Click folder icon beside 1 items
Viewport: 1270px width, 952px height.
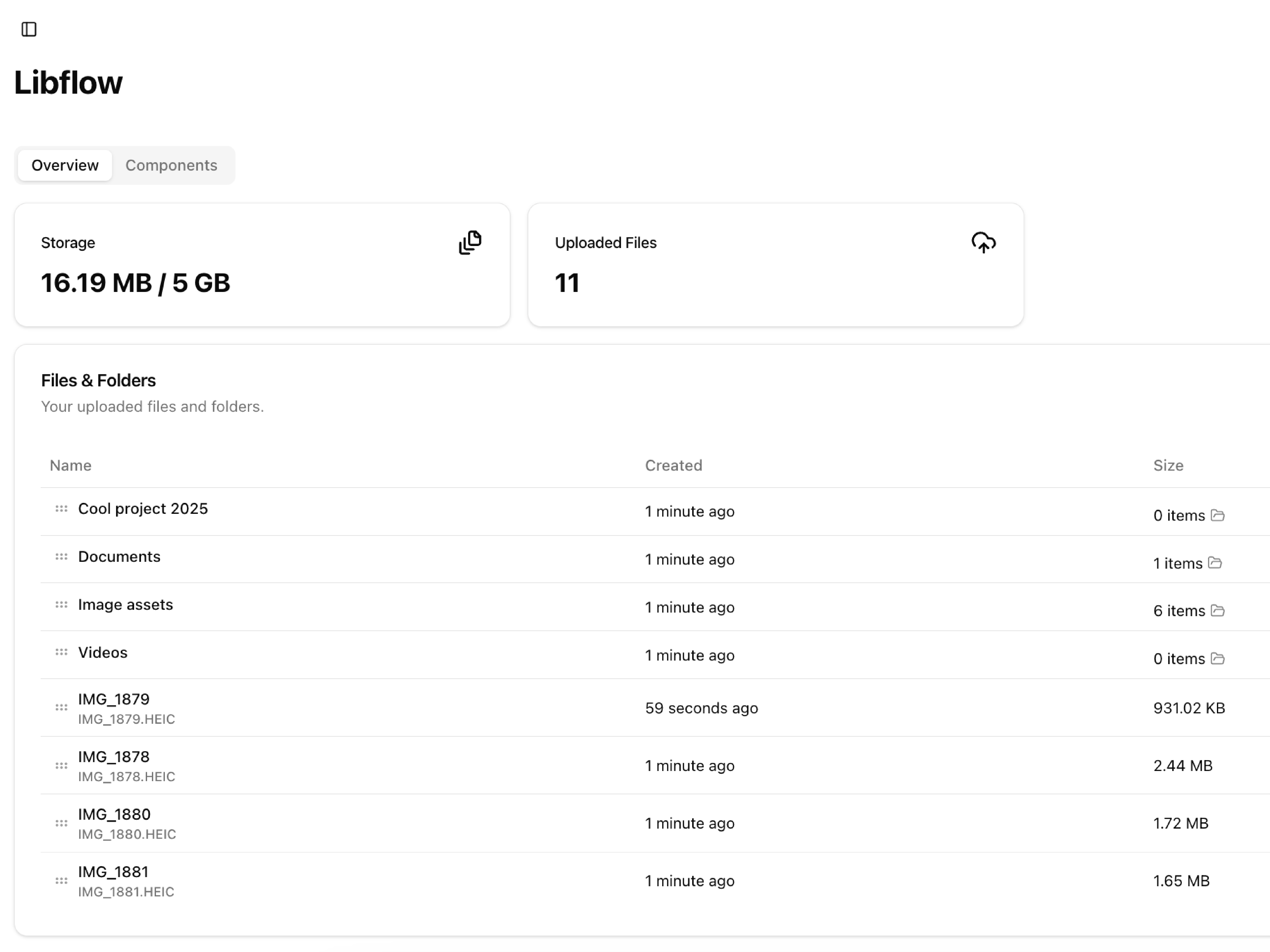(x=1214, y=563)
